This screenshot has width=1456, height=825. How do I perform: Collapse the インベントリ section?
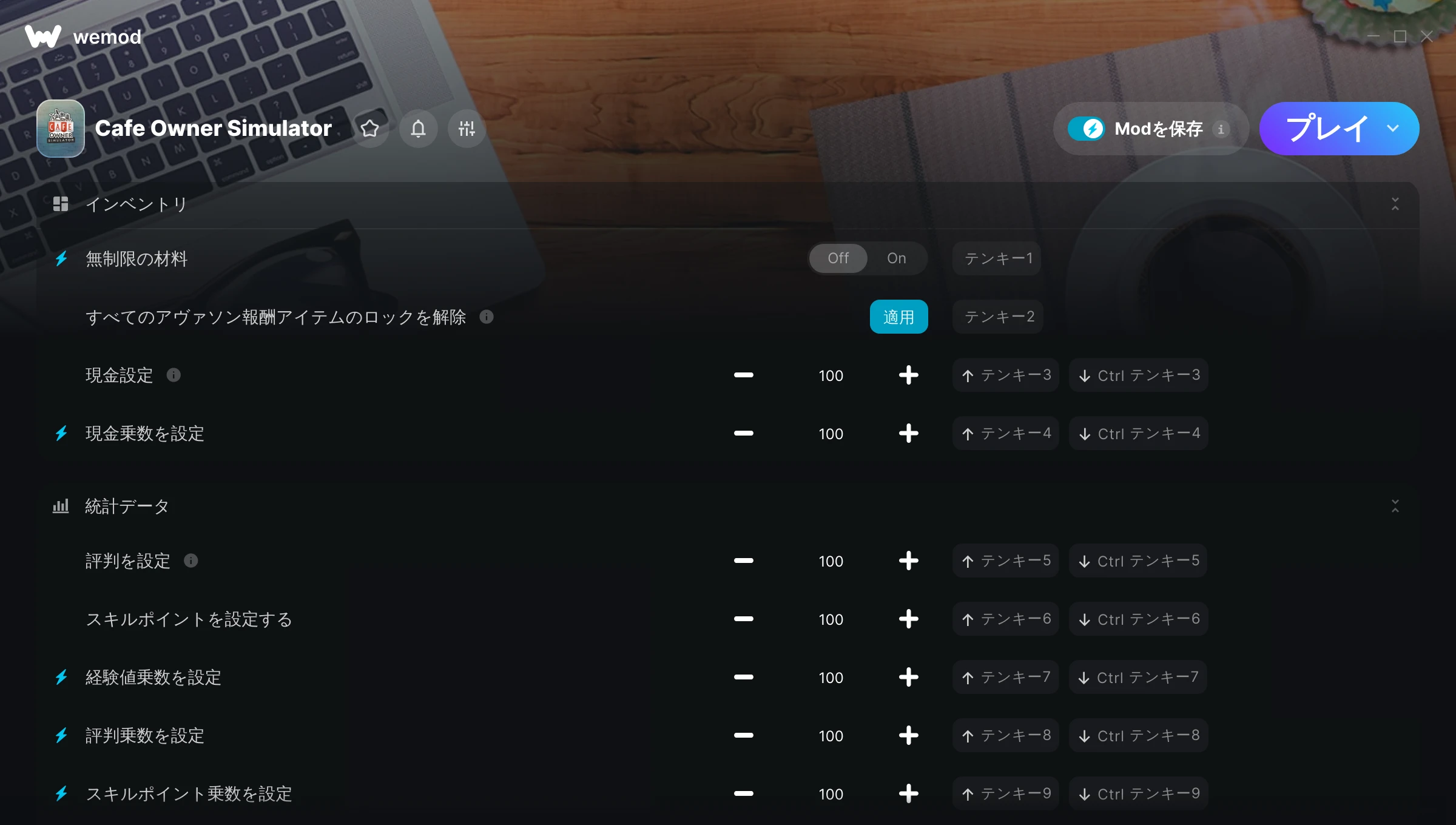click(1395, 204)
